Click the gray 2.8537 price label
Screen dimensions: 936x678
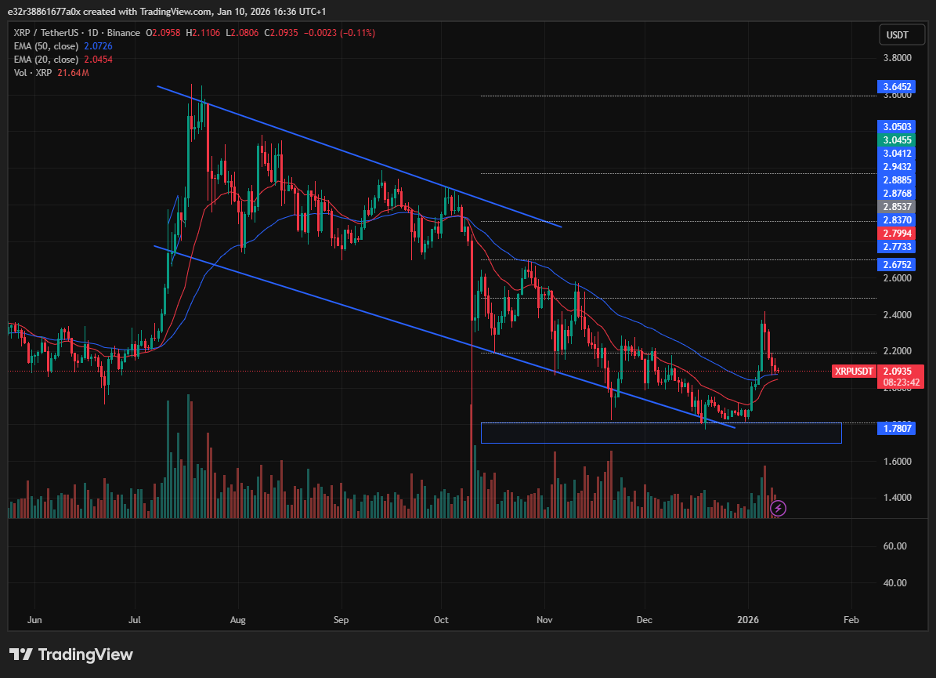click(897, 207)
